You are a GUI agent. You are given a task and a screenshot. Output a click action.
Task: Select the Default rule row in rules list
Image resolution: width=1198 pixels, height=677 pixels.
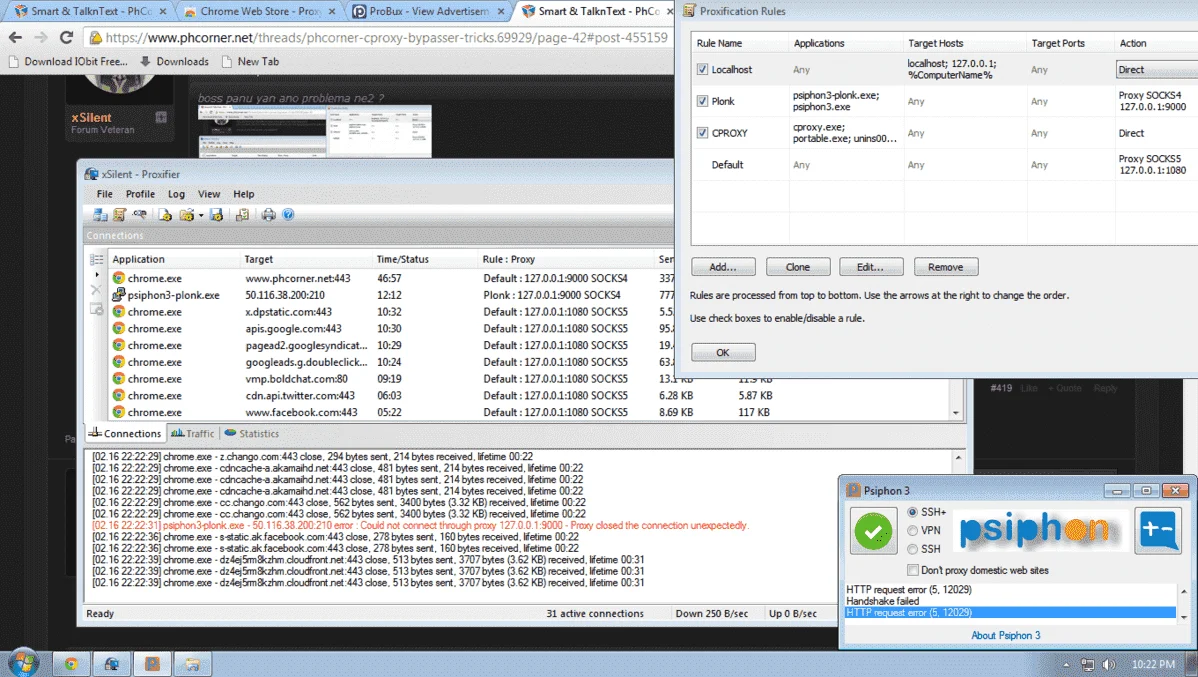[x=944, y=164]
